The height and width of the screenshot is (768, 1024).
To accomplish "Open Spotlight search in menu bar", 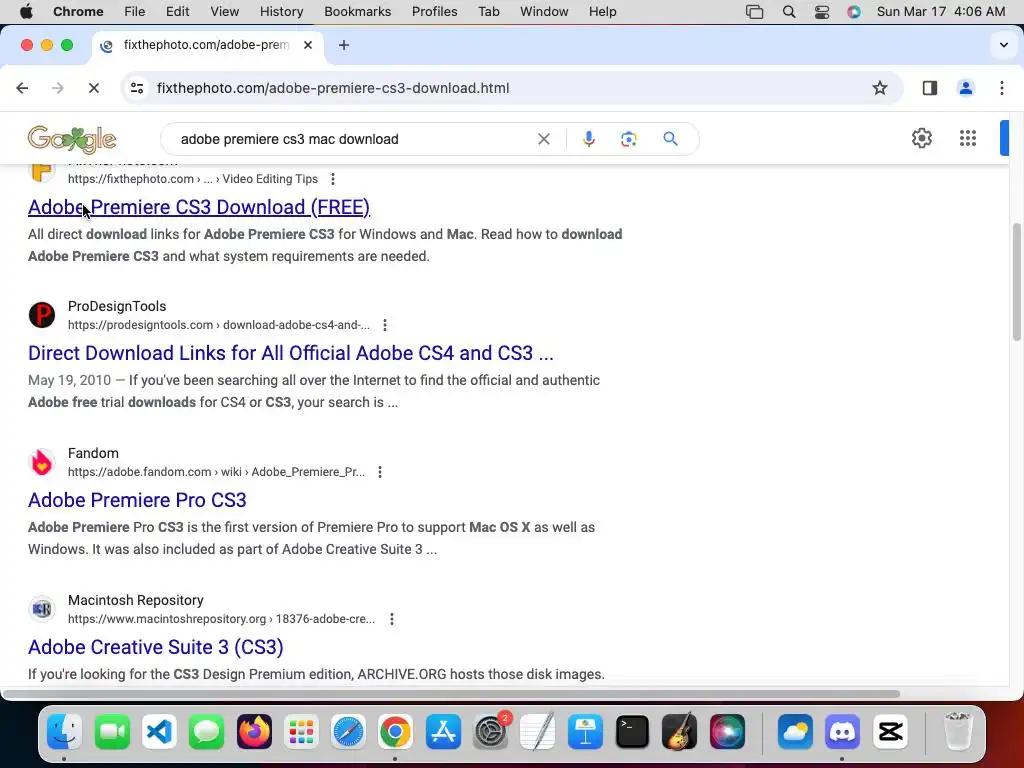I will click(x=788, y=12).
